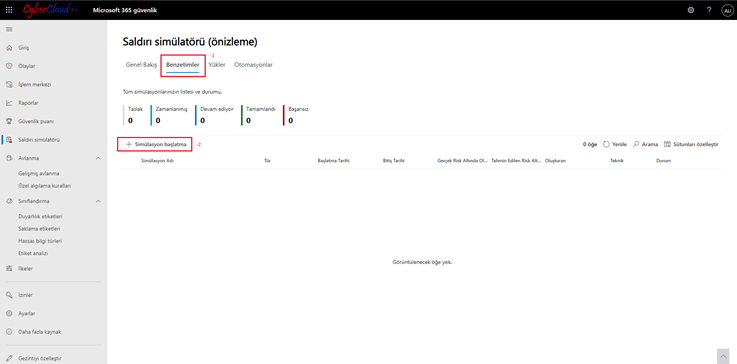
Task: Collapse the Sınıflandırma section chevron
Action: (x=98, y=201)
